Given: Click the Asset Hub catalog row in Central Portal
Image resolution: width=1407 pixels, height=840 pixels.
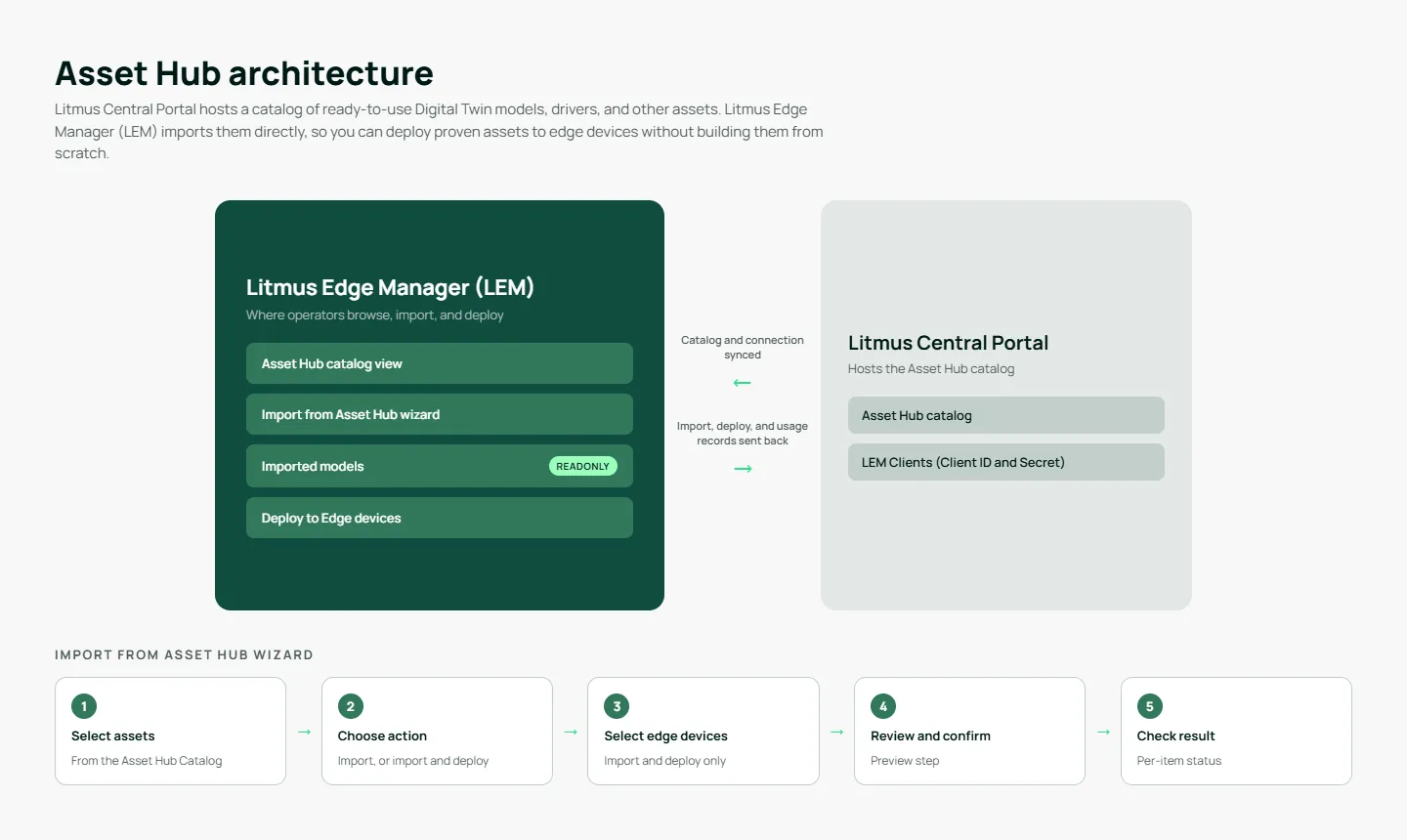Looking at the screenshot, I should click(1006, 415).
